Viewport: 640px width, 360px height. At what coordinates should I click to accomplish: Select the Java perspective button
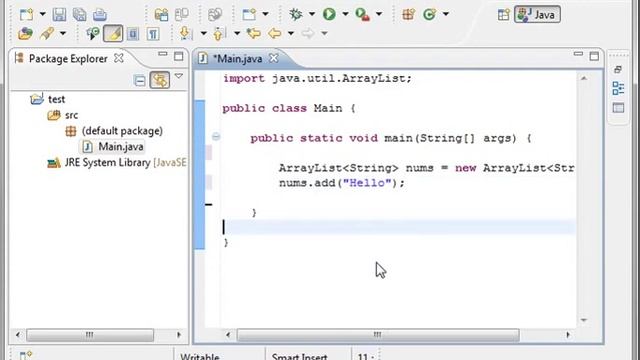(537, 15)
